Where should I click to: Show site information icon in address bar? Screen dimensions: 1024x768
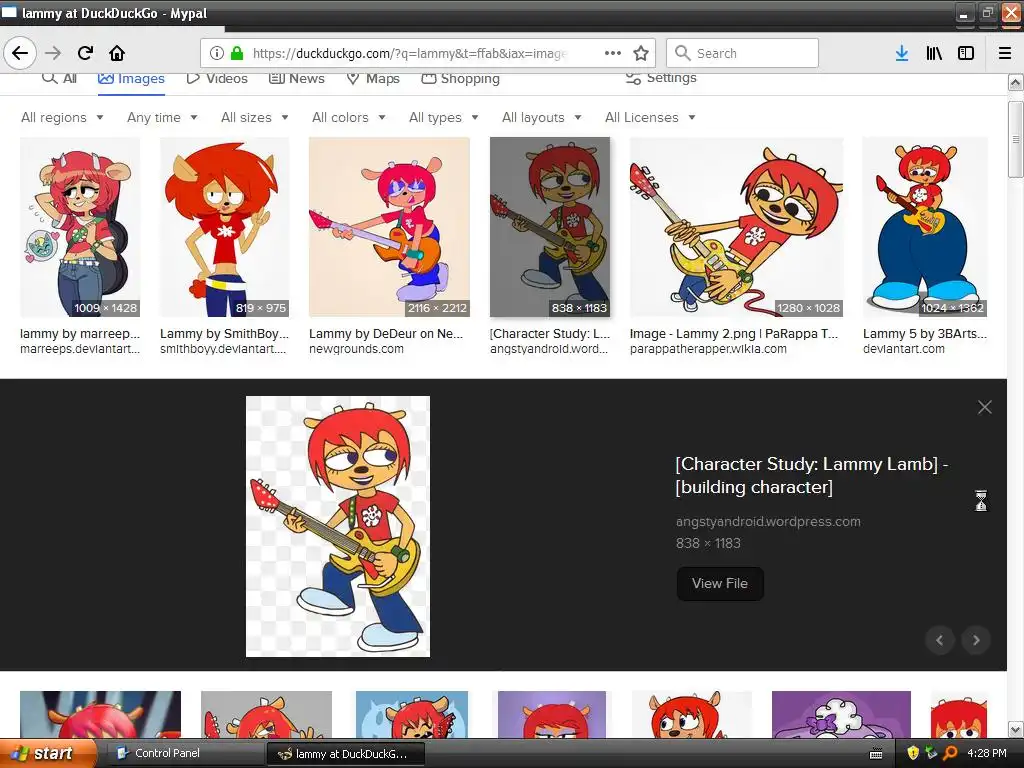click(217, 53)
